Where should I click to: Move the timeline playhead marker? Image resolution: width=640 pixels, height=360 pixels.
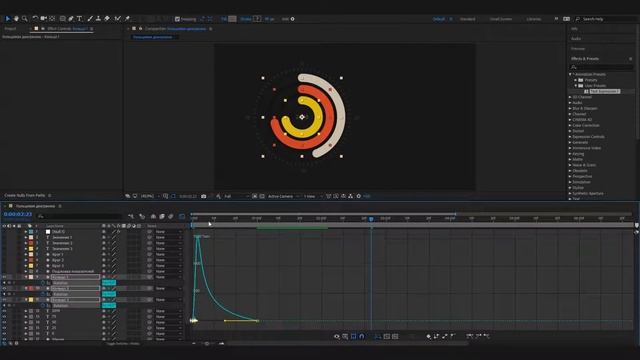point(371,219)
